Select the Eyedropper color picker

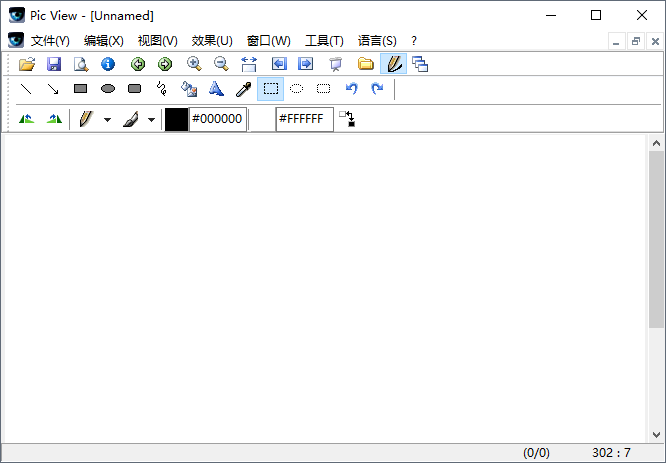243,89
